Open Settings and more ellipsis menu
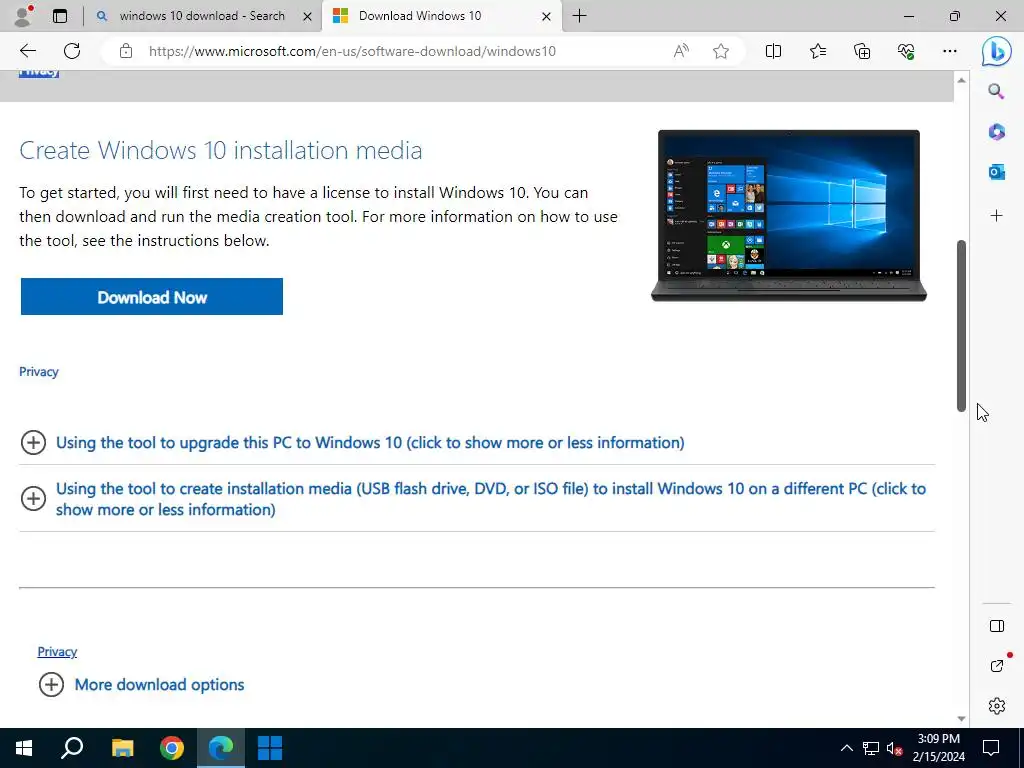Image resolution: width=1024 pixels, height=768 pixels. coord(950,51)
